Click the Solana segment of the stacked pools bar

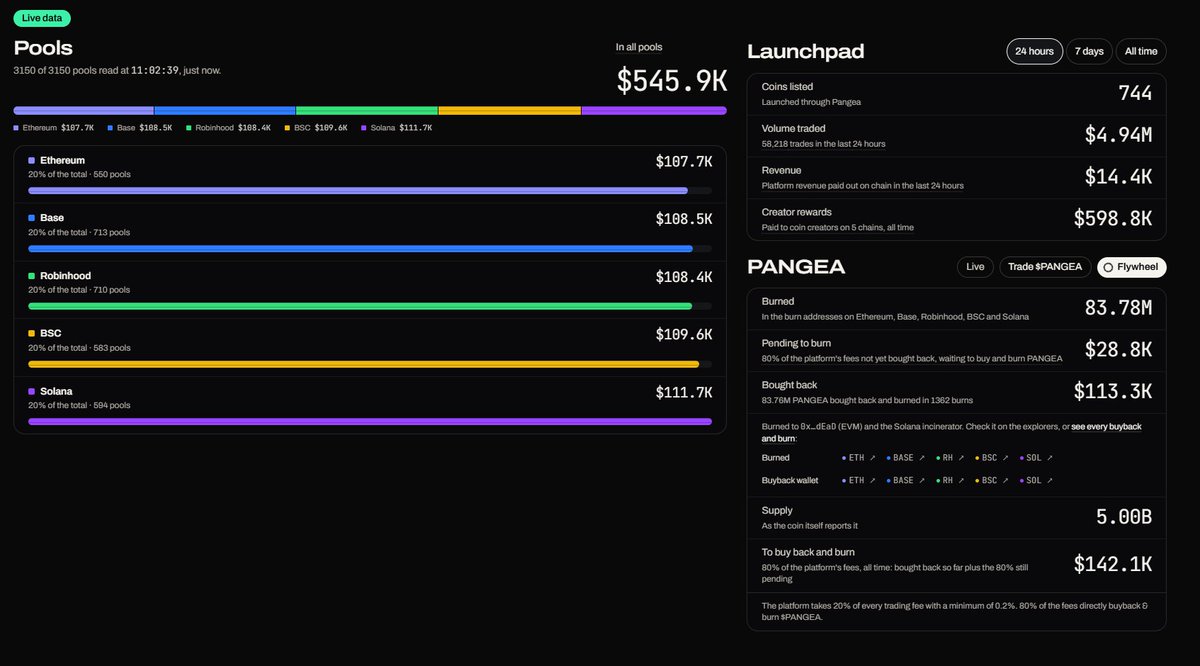click(x=654, y=110)
